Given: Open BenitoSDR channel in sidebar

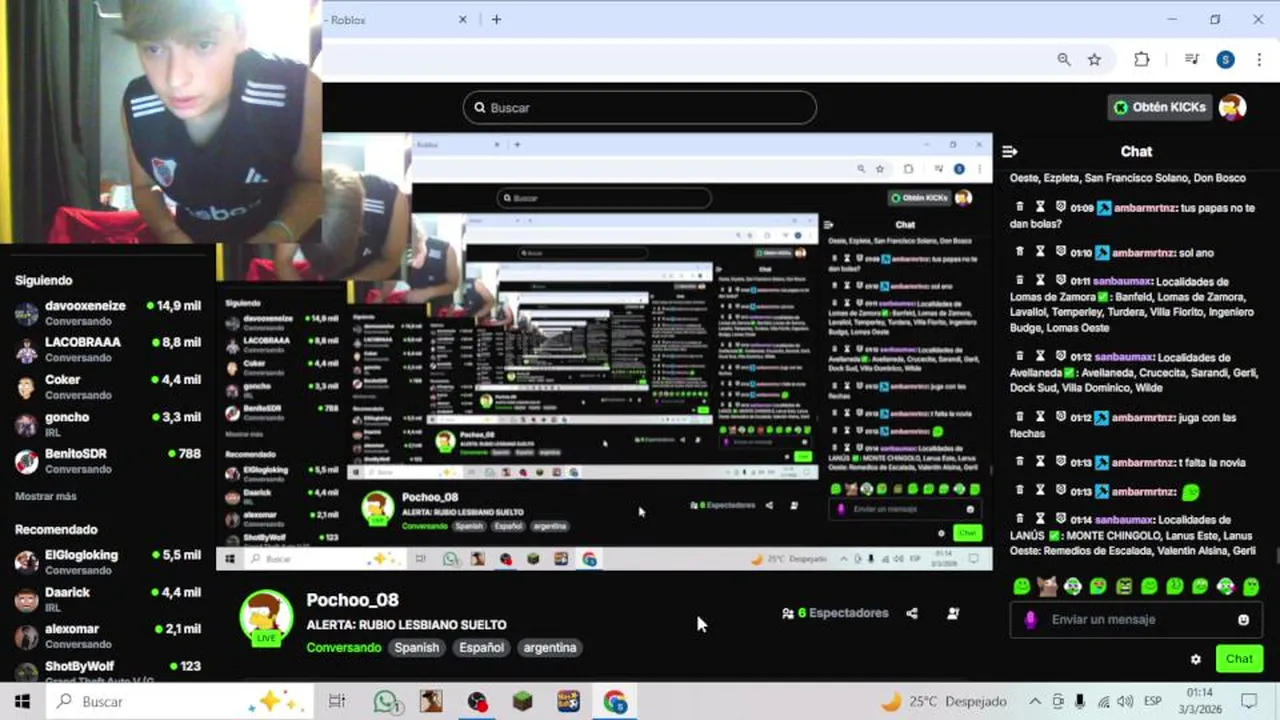Looking at the screenshot, I should (x=108, y=461).
